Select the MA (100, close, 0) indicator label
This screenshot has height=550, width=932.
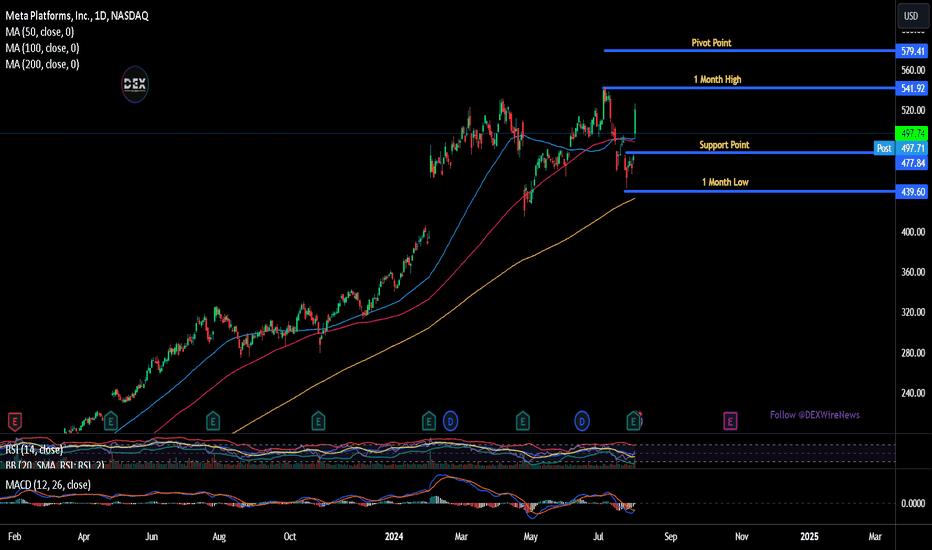42,48
